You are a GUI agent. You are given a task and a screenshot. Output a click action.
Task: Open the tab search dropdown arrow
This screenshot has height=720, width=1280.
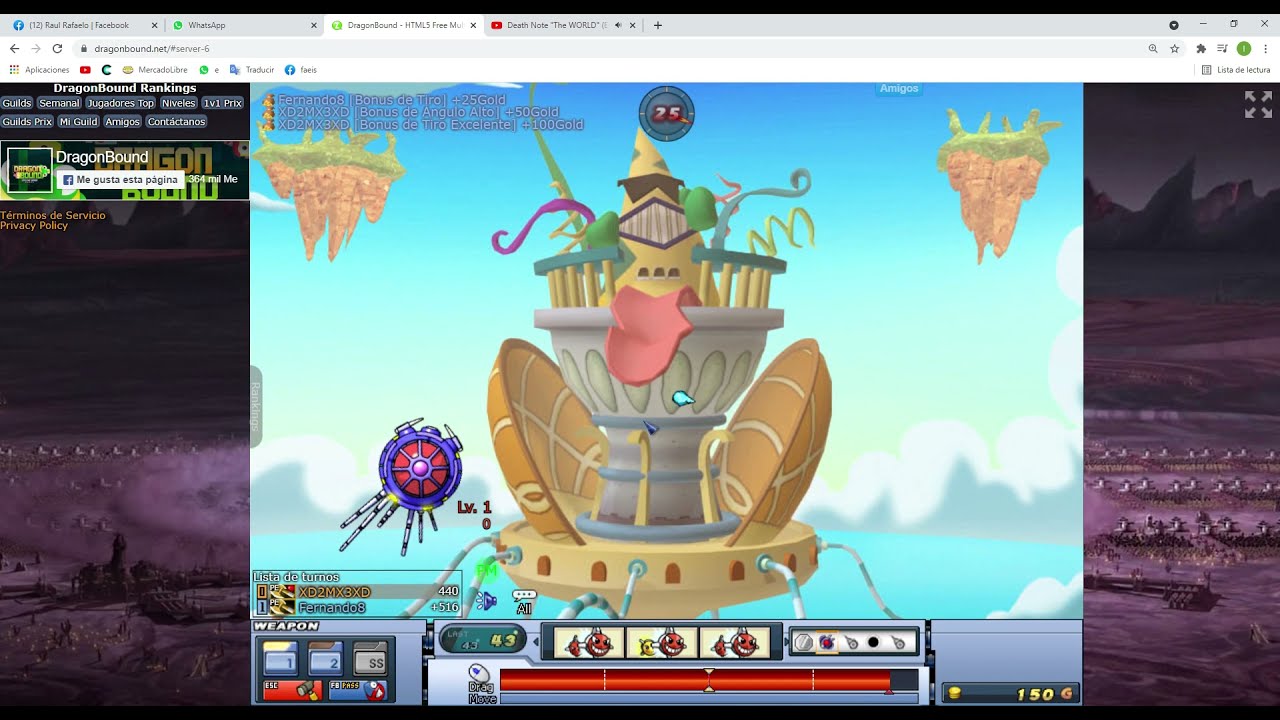1174,25
